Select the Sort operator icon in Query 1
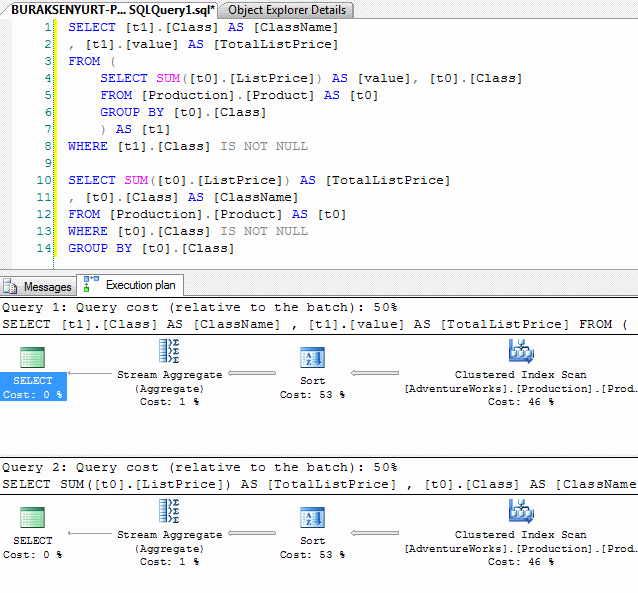Viewport: 638px width, 593px height. point(312,358)
